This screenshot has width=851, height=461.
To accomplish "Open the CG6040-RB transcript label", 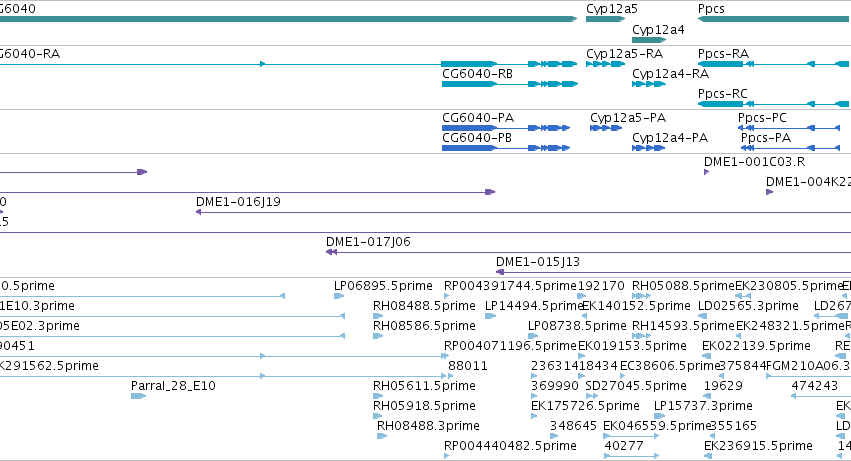I will point(478,74).
